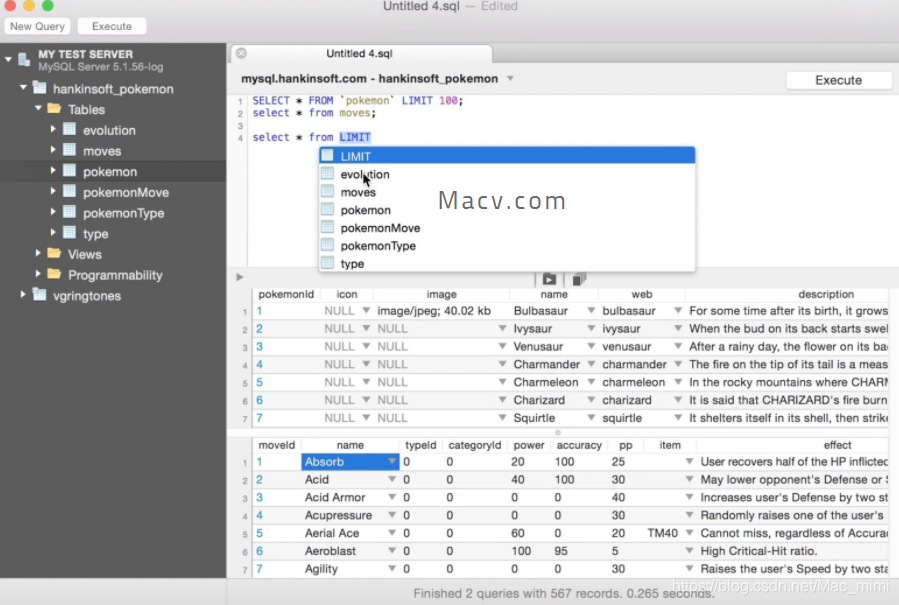
Task: Click the play triangle left of results
Action: 240,278
